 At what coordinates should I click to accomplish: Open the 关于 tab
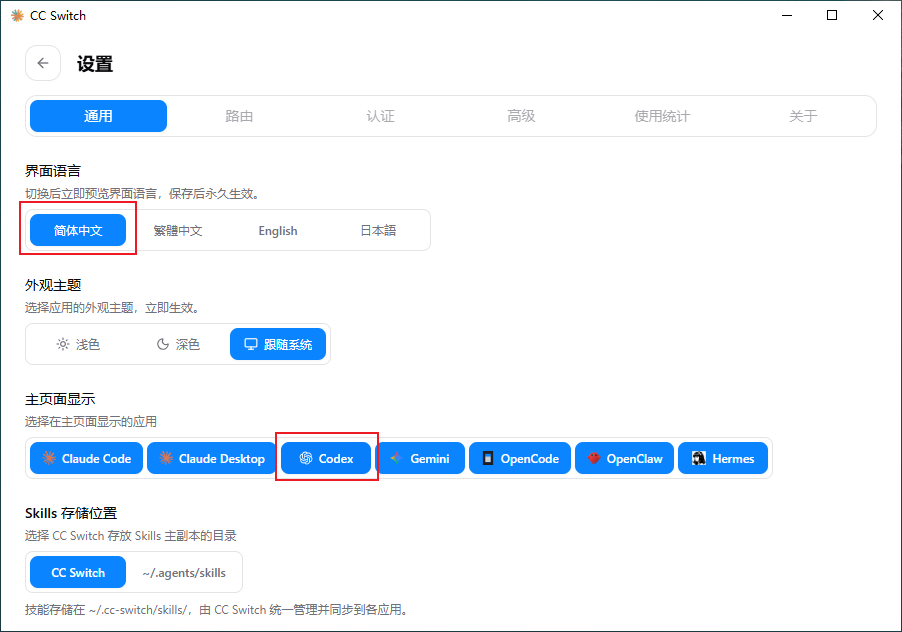pyautogui.click(x=803, y=116)
